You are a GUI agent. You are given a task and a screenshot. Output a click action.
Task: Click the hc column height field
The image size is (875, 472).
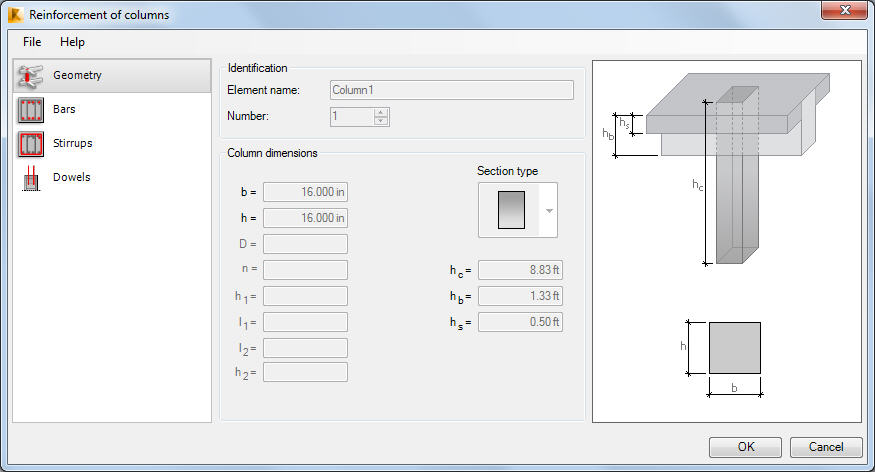(x=520, y=270)
